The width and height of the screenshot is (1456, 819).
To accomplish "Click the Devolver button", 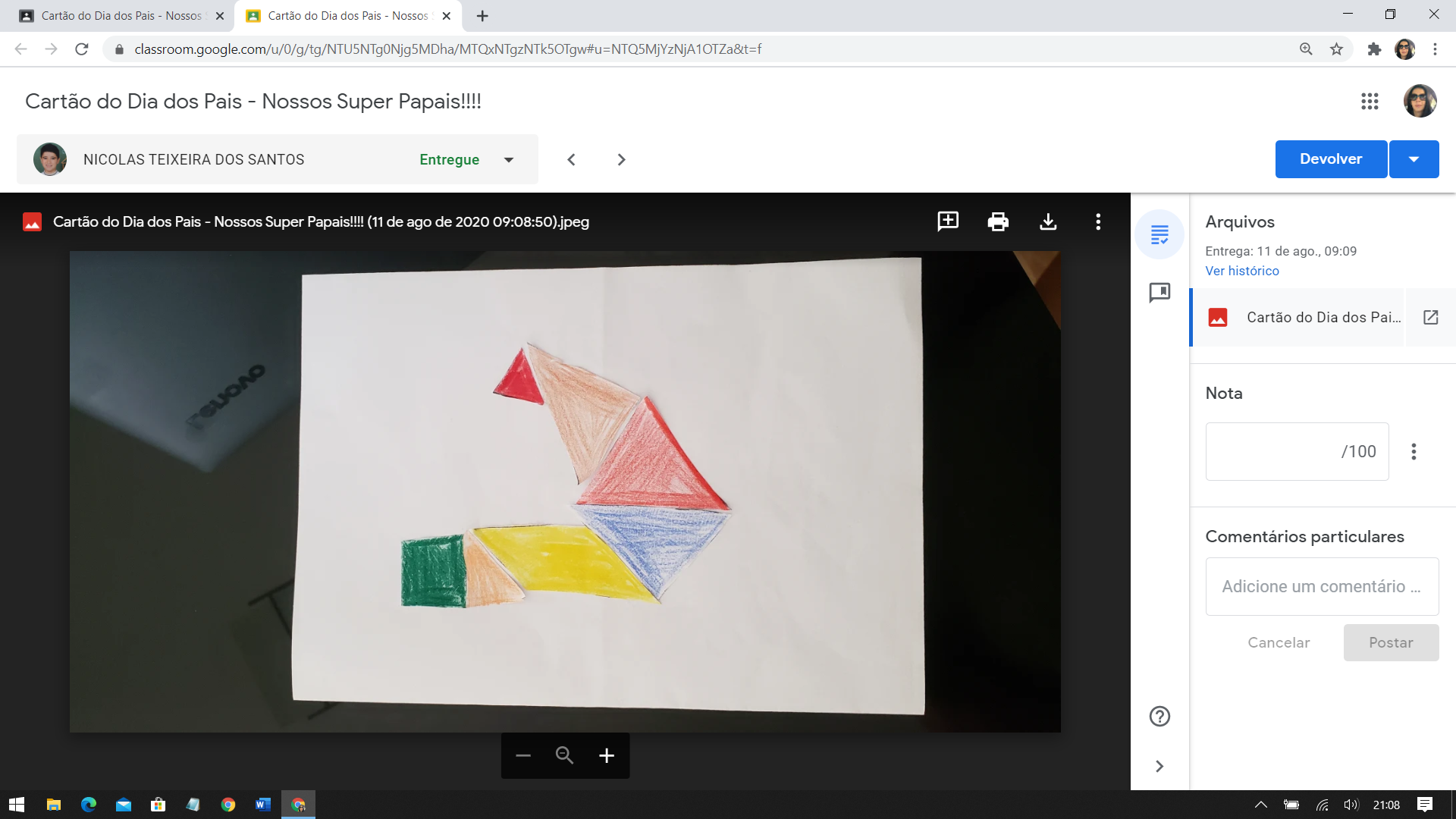I will point(1331,159).
